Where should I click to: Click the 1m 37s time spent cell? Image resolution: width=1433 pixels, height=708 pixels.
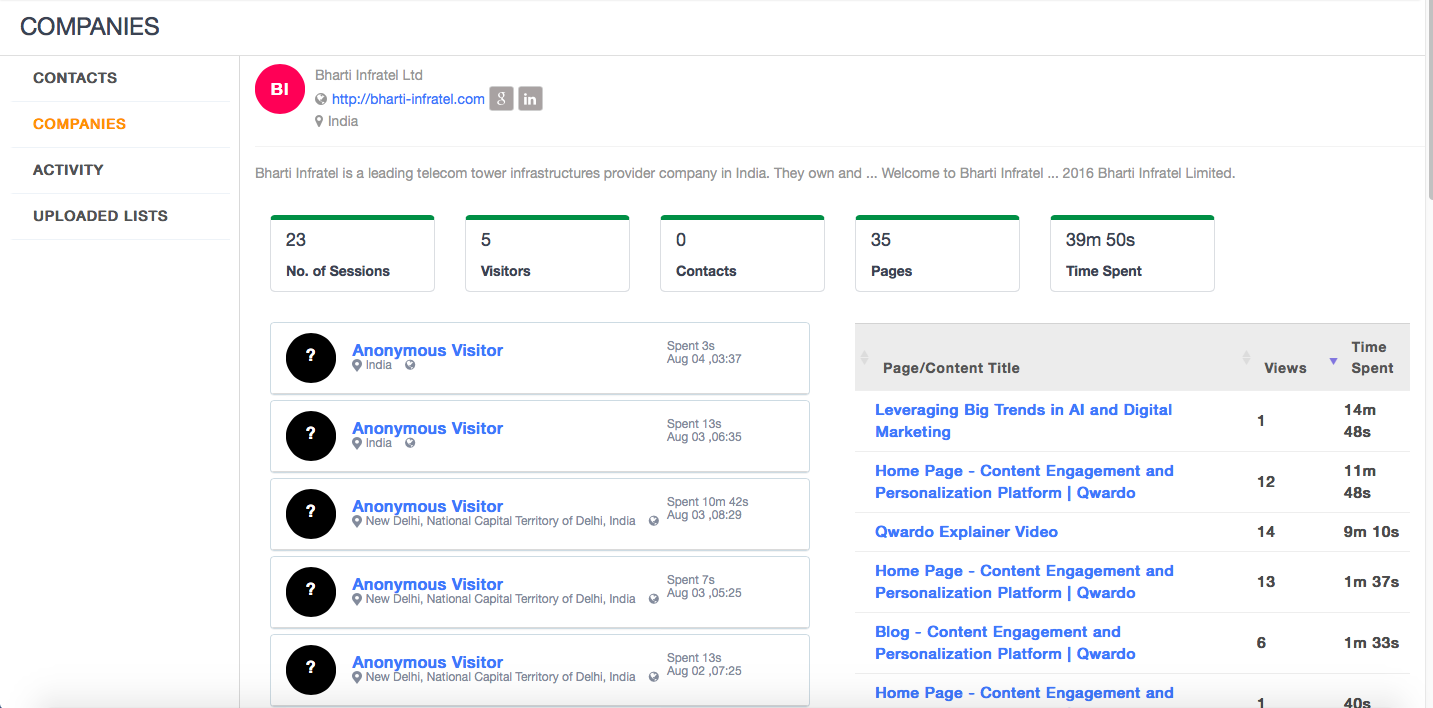click(x=1371, y=582)
